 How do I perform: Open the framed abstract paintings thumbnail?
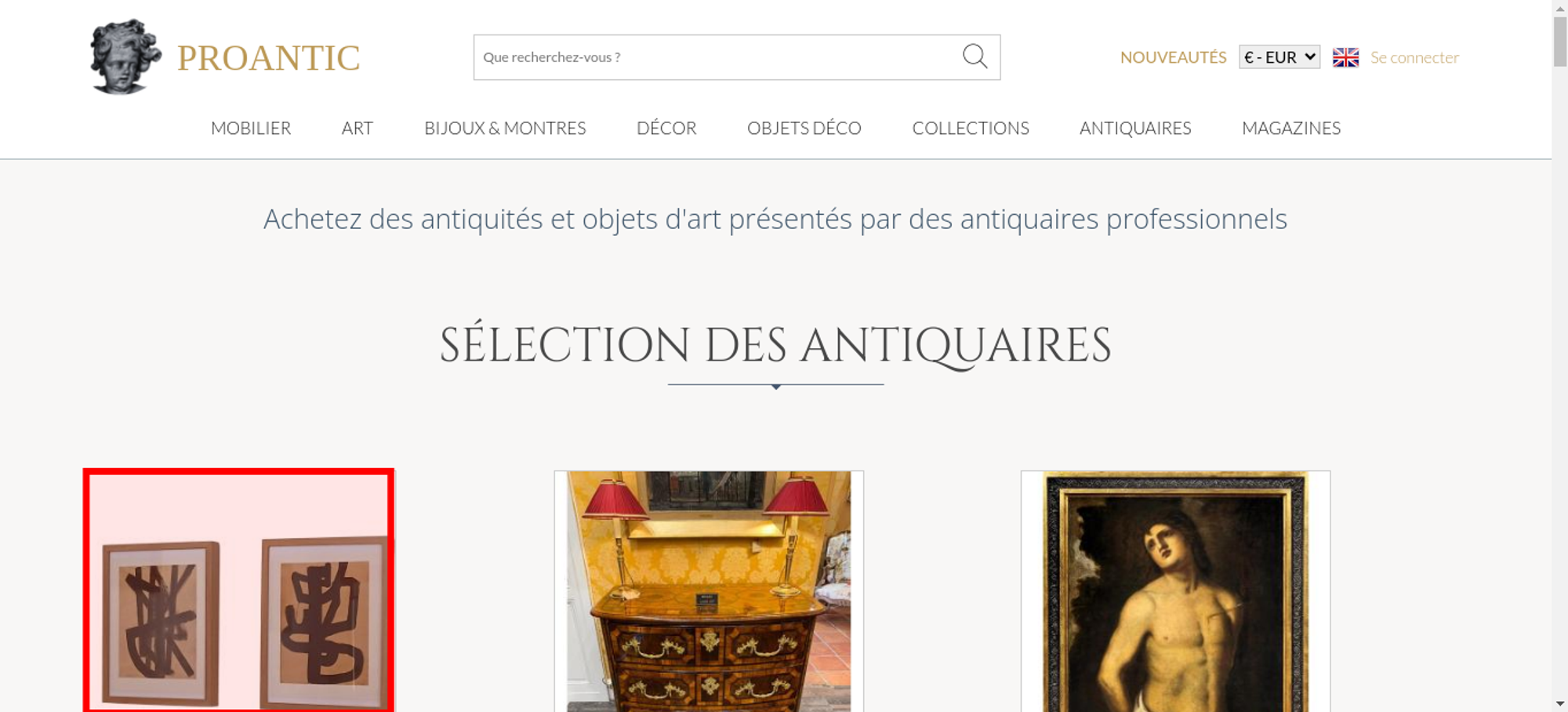click(x=238, y=590)
